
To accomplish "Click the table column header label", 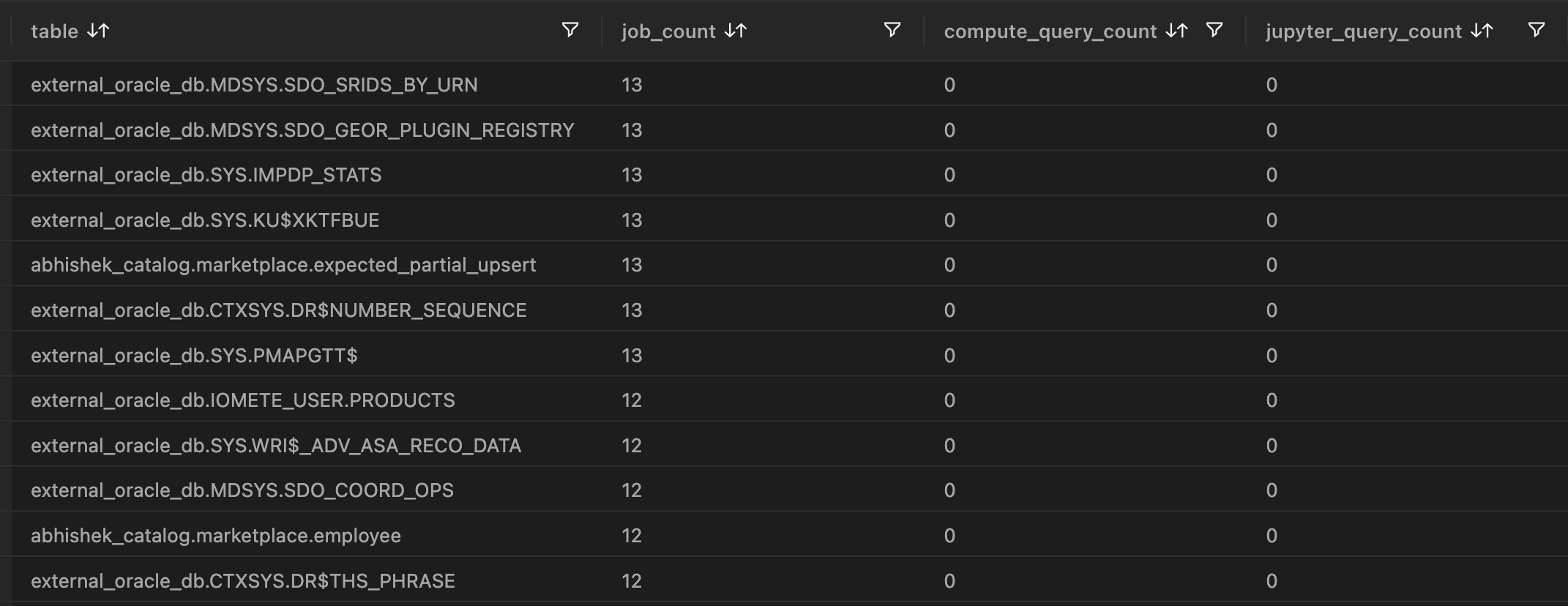I will click(54, 31).
